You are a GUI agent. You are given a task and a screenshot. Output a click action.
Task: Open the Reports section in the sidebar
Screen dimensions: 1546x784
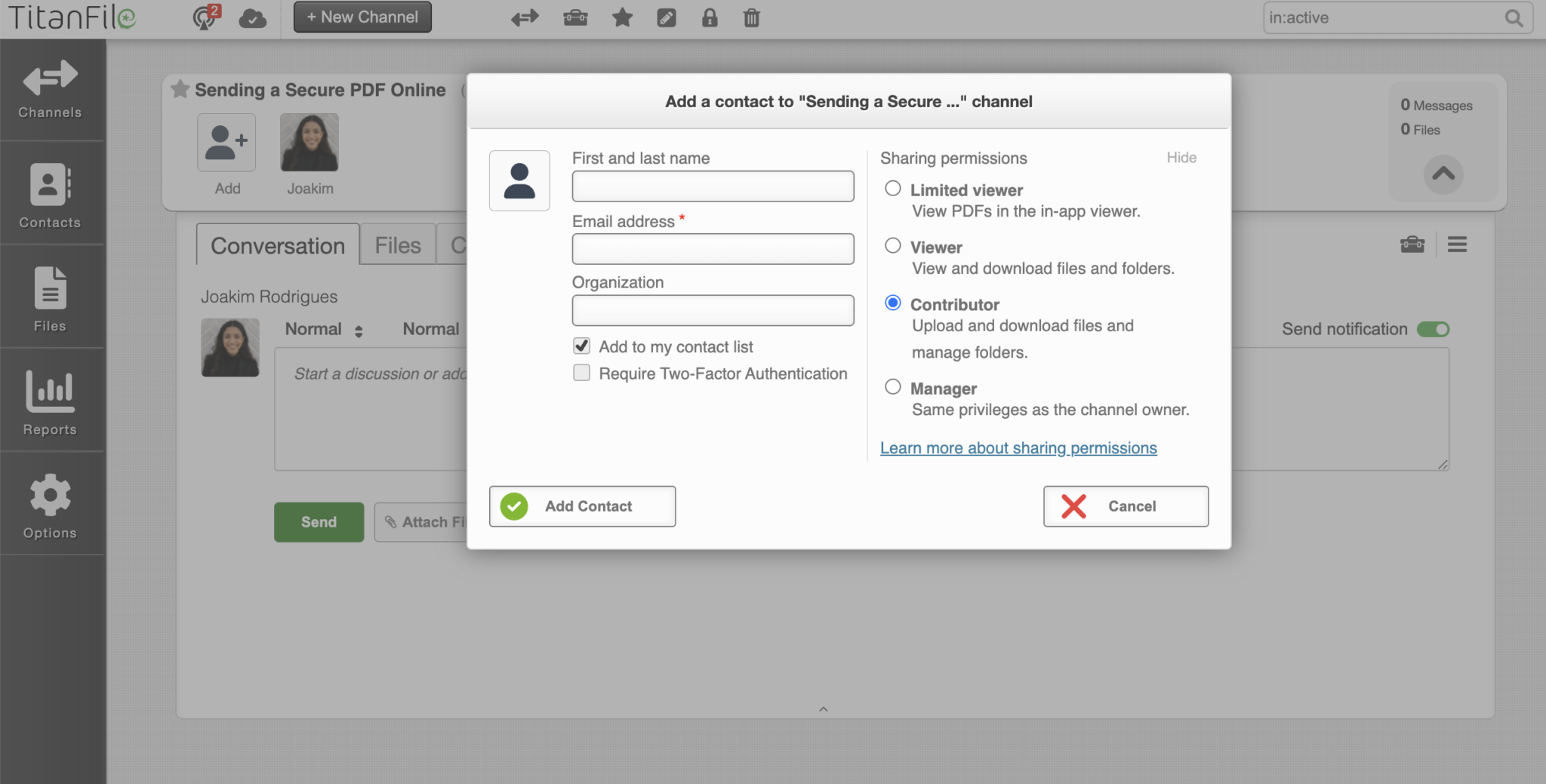49,402
